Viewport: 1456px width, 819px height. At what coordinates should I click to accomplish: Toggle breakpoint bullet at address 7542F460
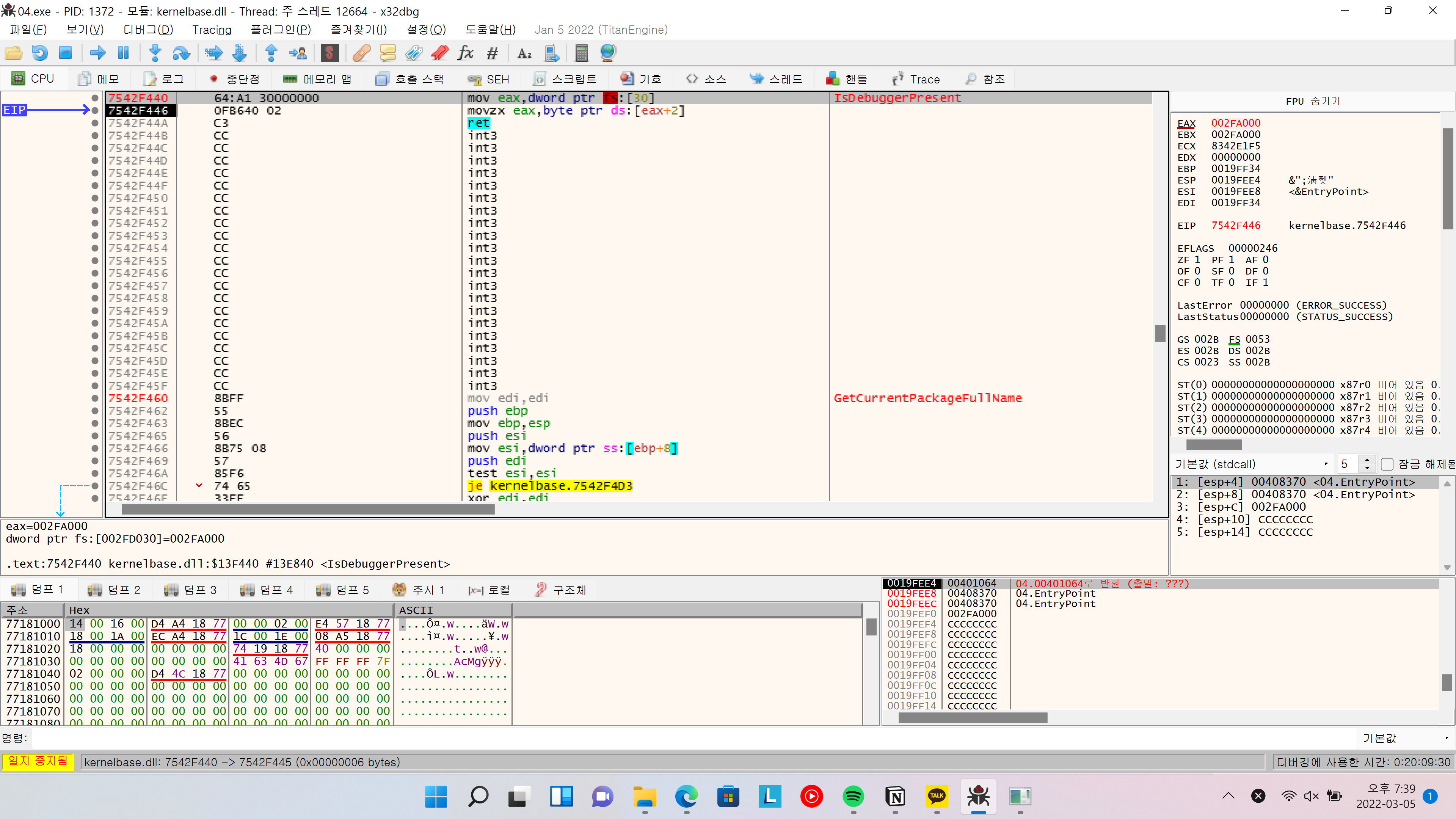click(x=95, y=398)
